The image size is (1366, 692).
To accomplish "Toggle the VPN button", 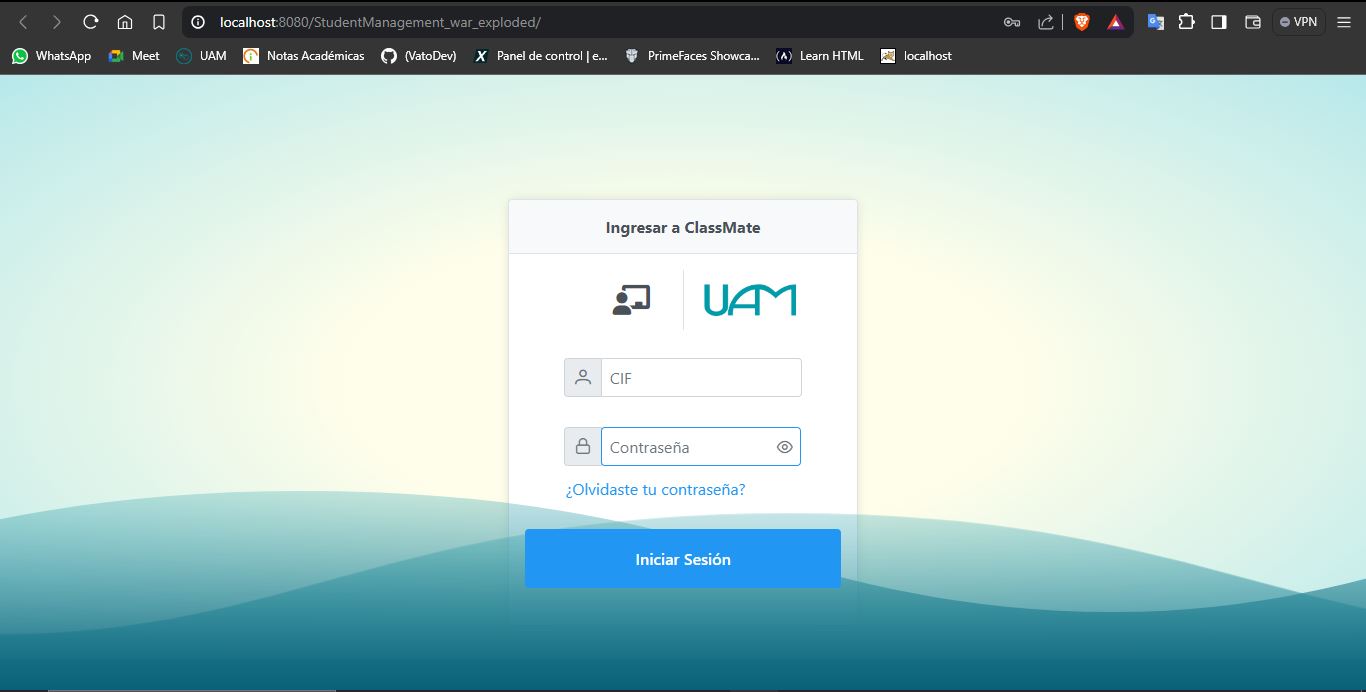I will 1298,22.
